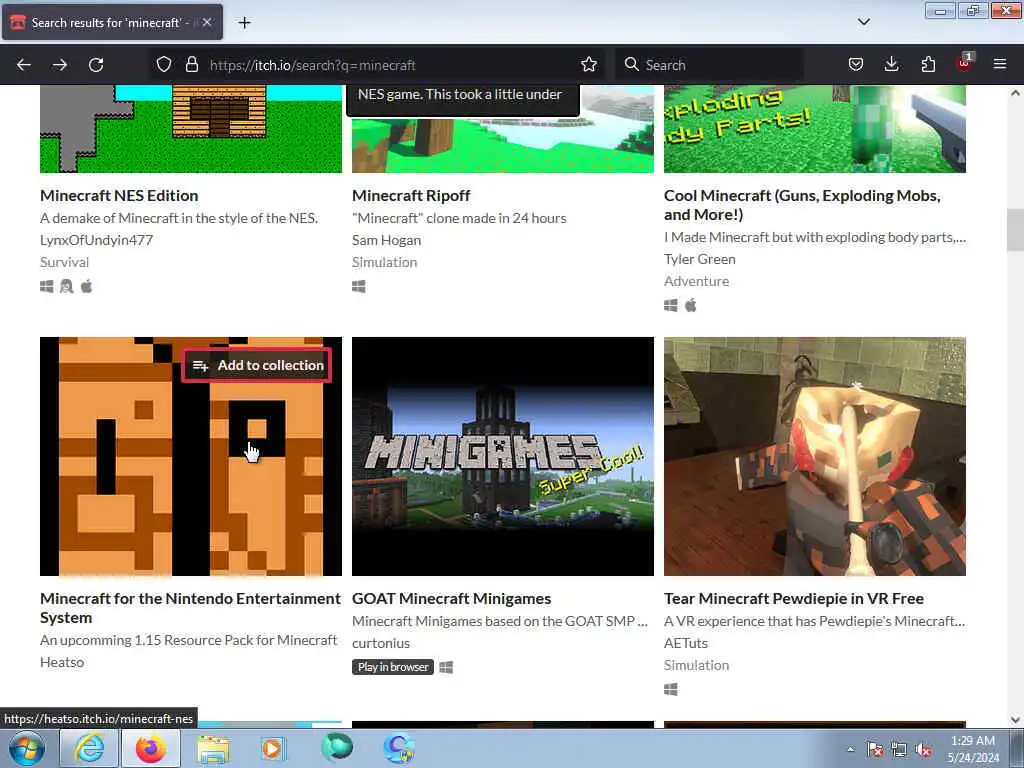Expand the list all tabs chevron

pos(863,22)
